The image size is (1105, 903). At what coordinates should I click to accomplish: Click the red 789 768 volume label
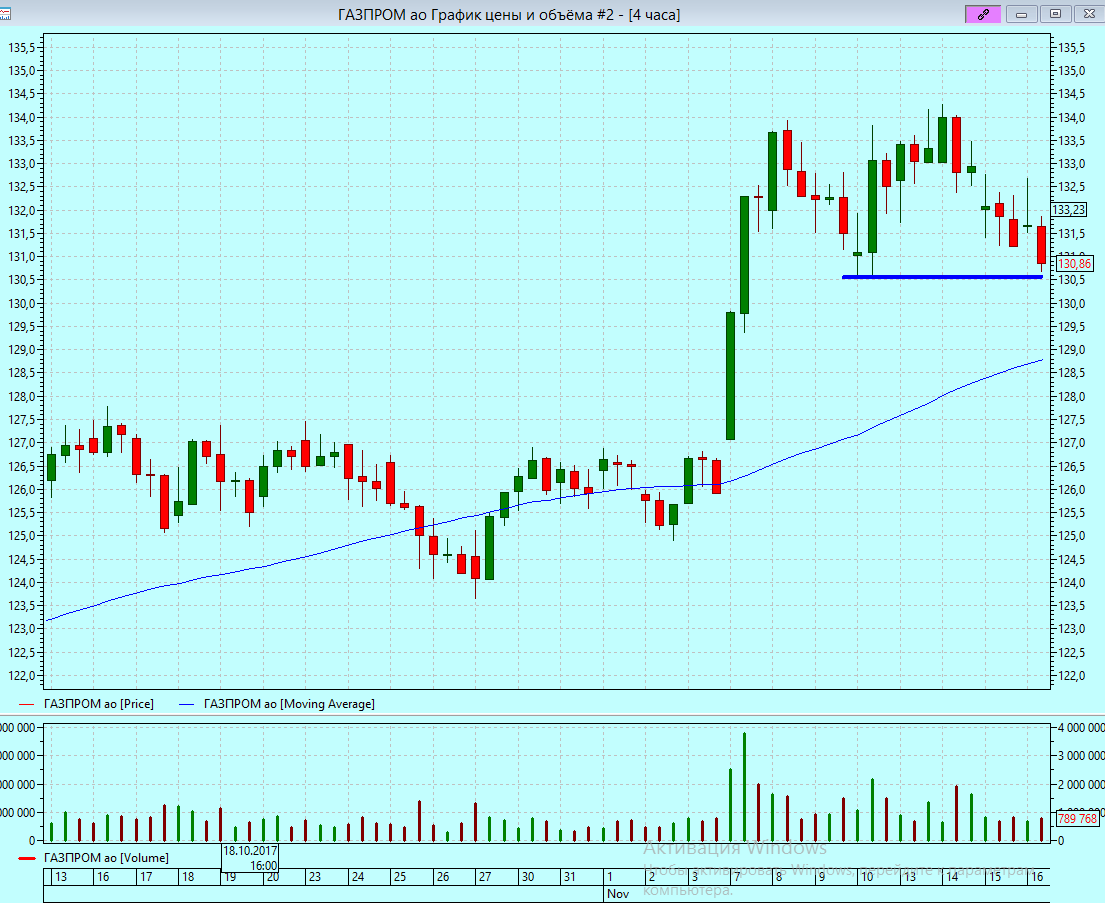click(x=1078, y=818)
